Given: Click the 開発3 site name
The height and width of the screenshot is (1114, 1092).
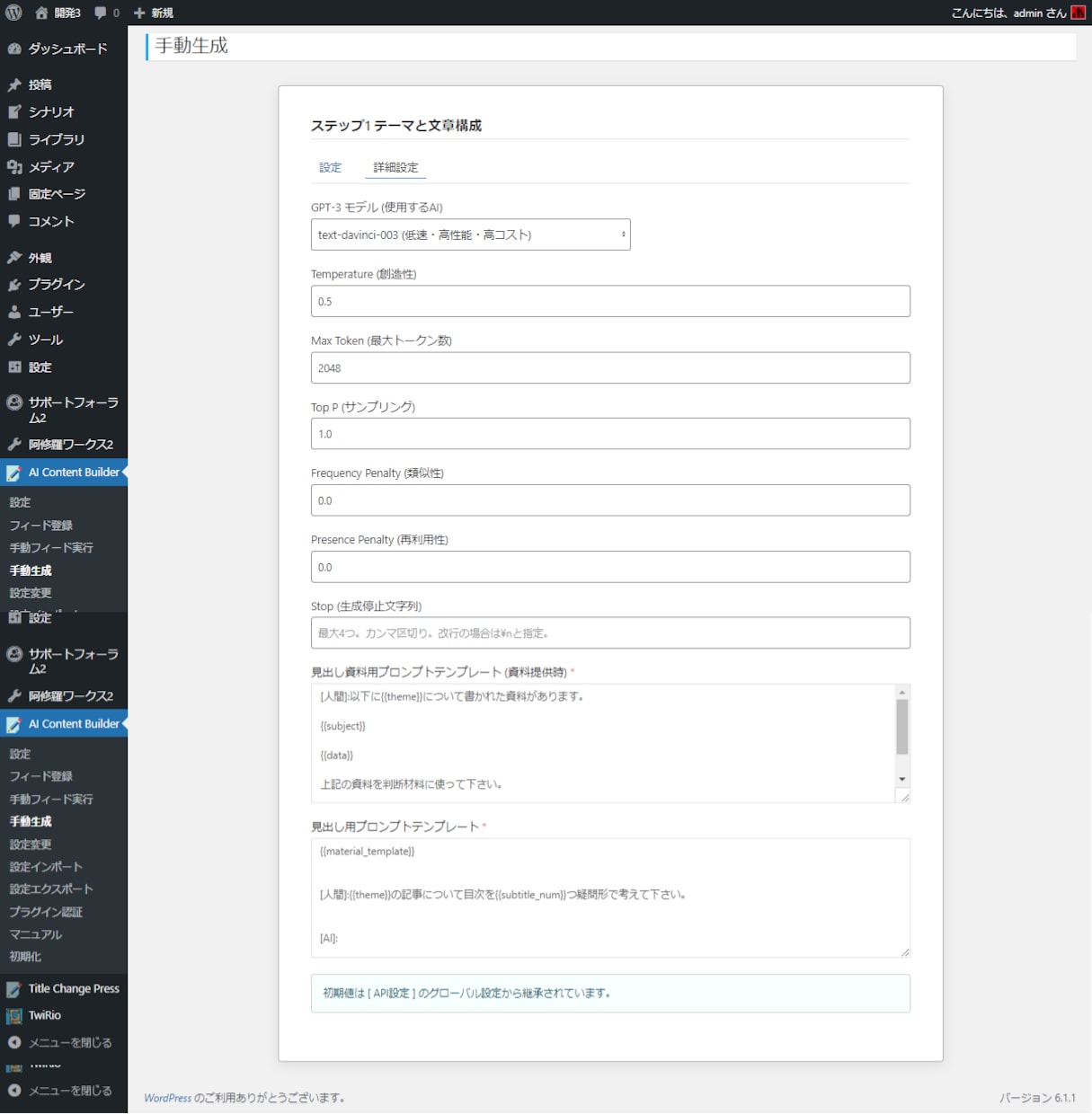Looking at the screenshot, I should 67,13.
